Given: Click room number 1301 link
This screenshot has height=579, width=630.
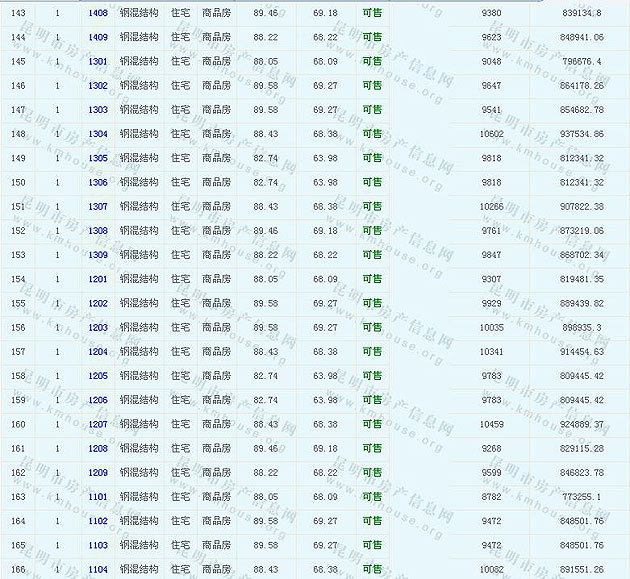Looking at the screenshot, I should (97, 61).
